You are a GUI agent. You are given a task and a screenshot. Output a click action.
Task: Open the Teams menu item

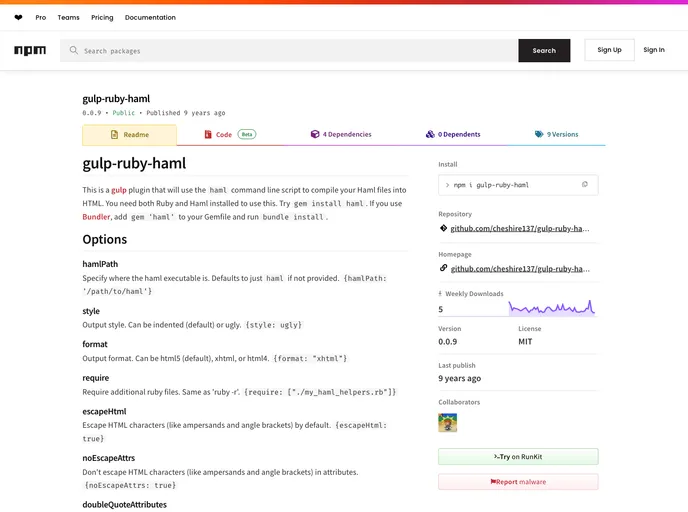coord(68,18)
